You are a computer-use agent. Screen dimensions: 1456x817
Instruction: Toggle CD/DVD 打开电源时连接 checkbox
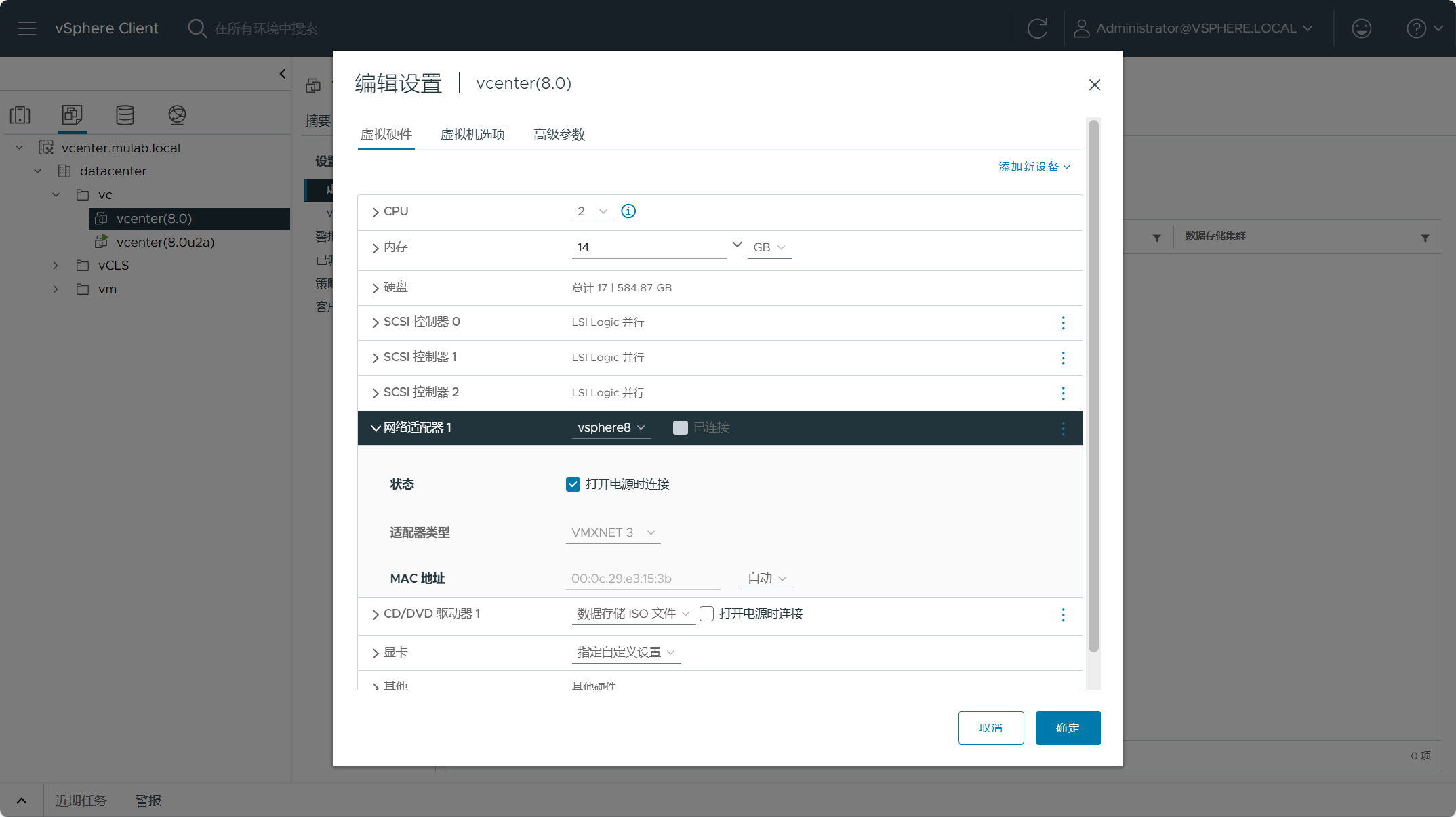click(706, 614)
